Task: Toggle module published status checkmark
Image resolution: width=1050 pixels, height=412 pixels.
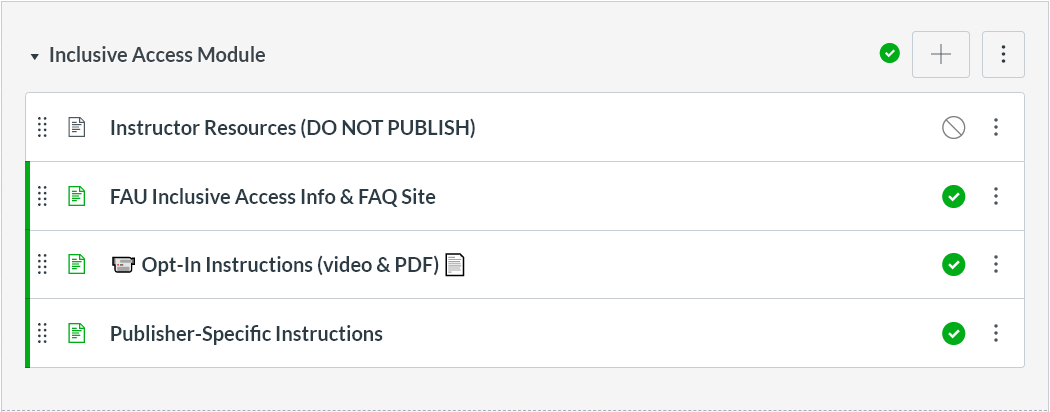Action: point(889,54)
